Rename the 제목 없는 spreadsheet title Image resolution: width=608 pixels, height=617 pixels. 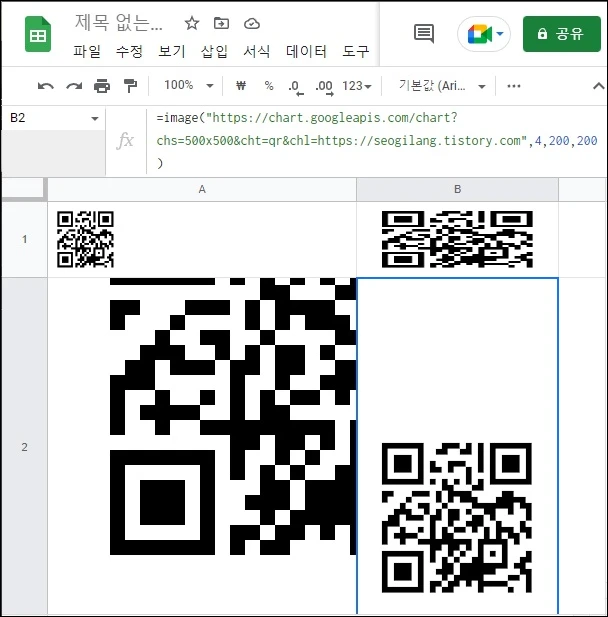point(118,22)
